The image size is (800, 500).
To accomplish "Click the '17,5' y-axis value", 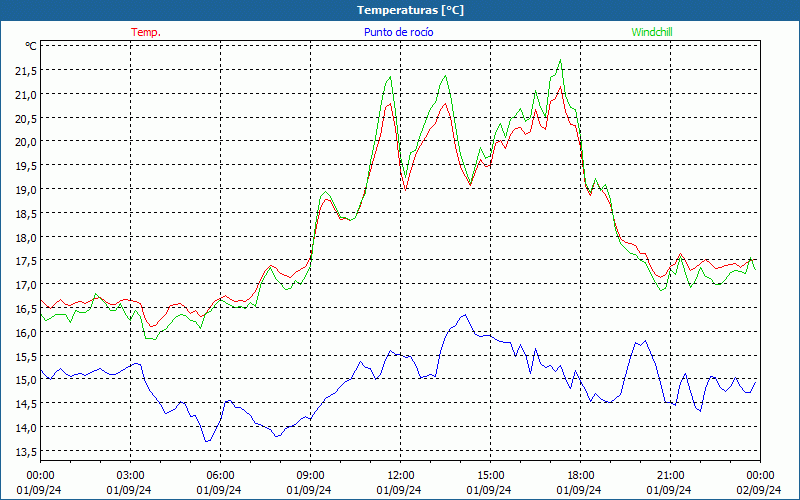I will 26,261.
